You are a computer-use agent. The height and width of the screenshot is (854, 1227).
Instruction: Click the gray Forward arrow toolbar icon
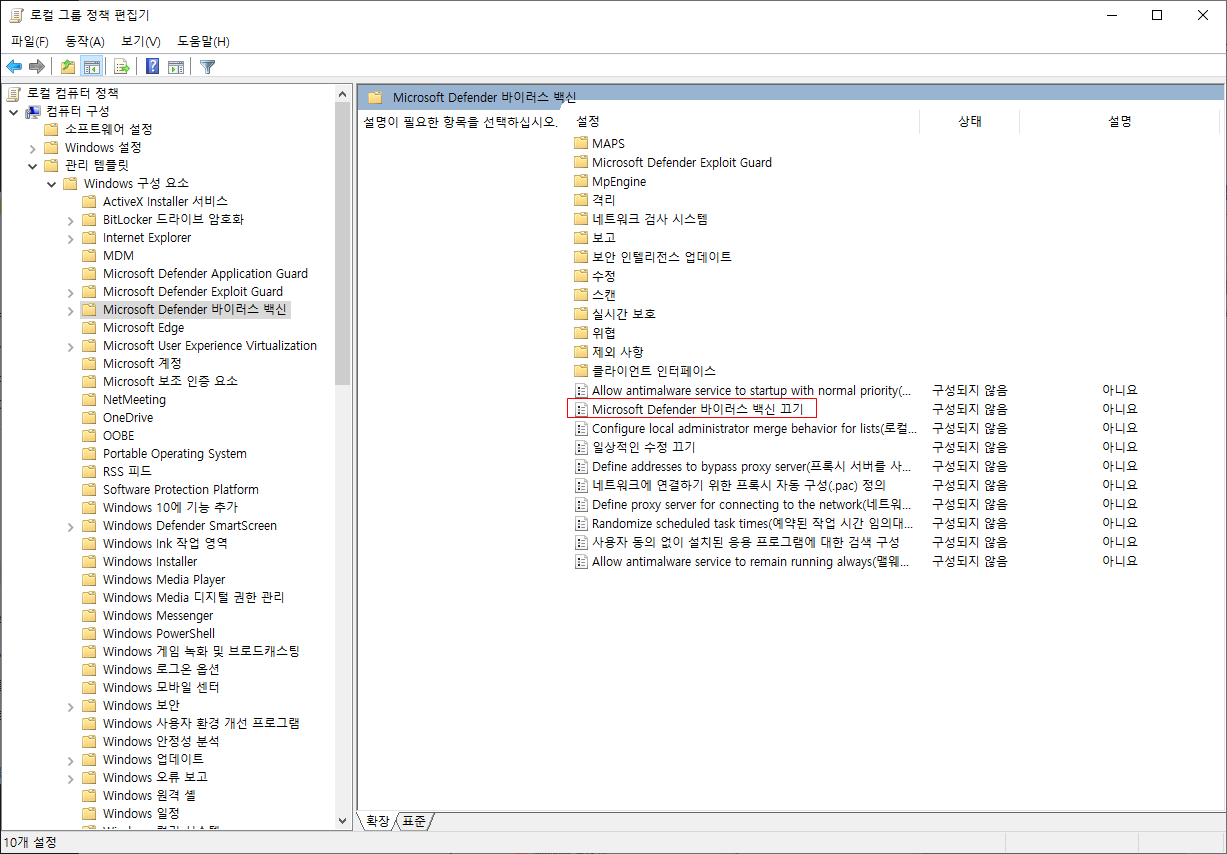coord(37,67)
